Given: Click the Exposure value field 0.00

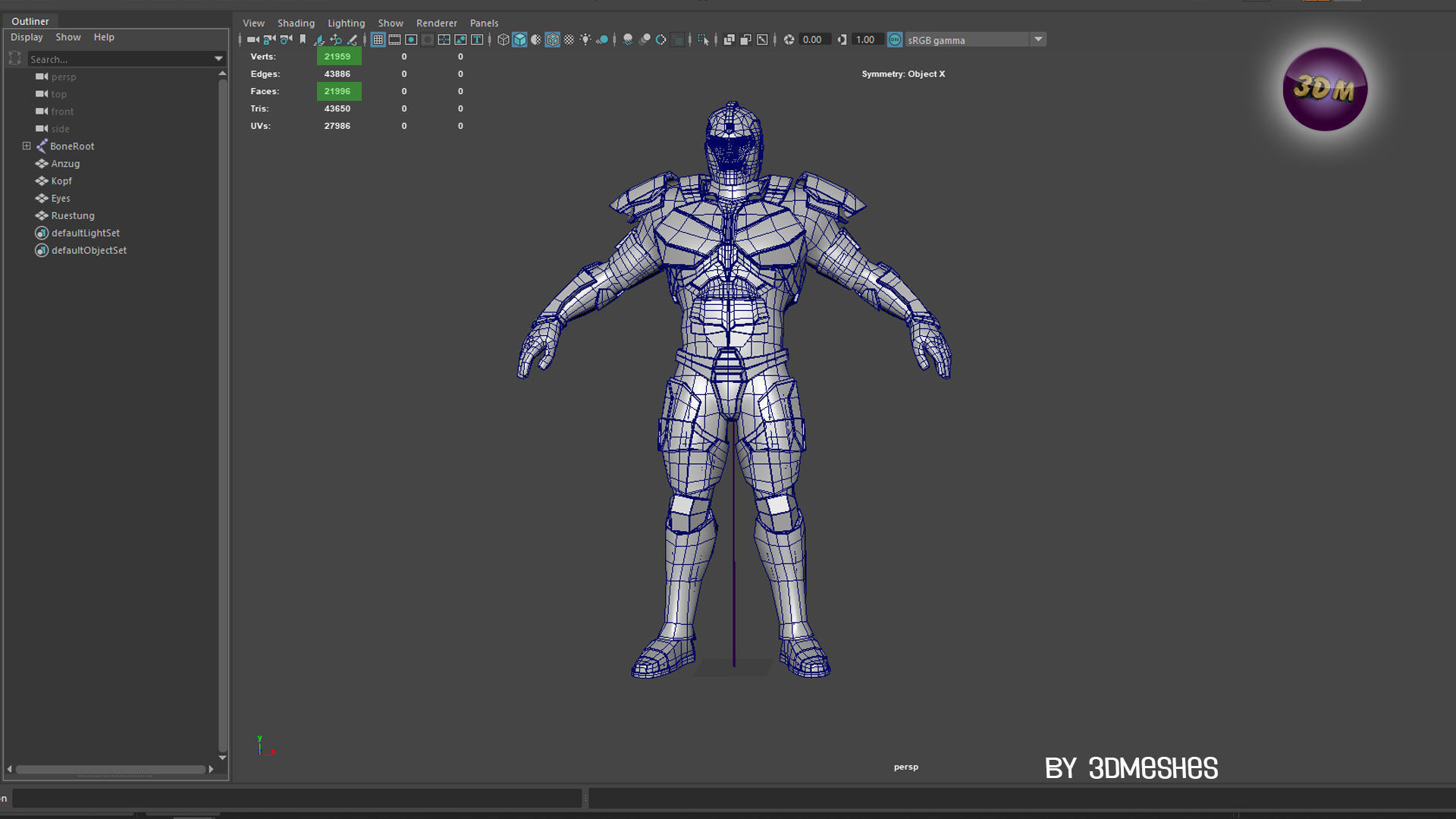Looking at the screenshot, I should [x=815, y=39].
